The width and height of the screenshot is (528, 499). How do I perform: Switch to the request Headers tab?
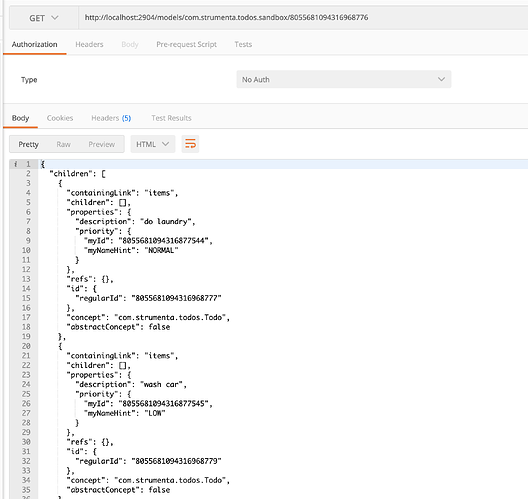coord(89,44)
